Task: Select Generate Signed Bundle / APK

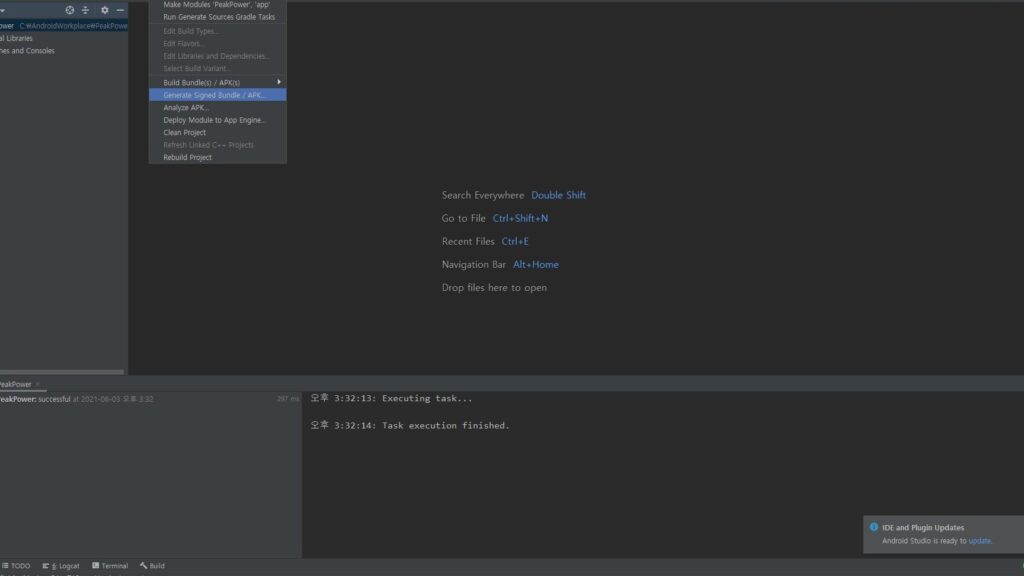Action: click(217, 95)
